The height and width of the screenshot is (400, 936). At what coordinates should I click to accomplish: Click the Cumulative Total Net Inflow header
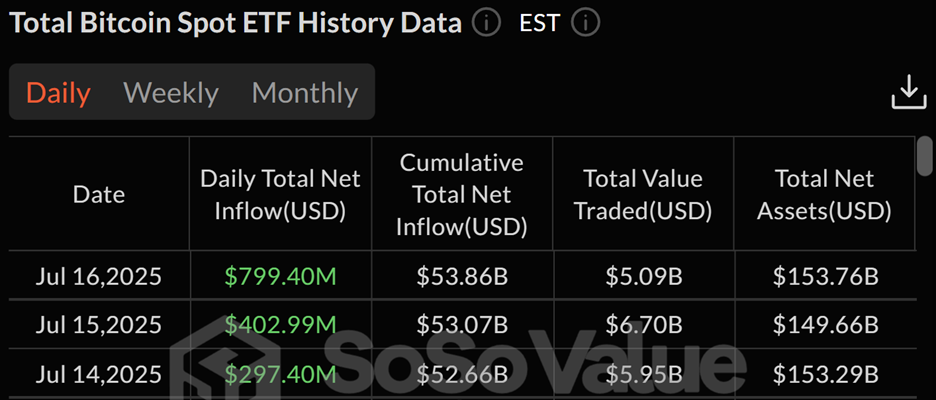(x=461, y=195)
